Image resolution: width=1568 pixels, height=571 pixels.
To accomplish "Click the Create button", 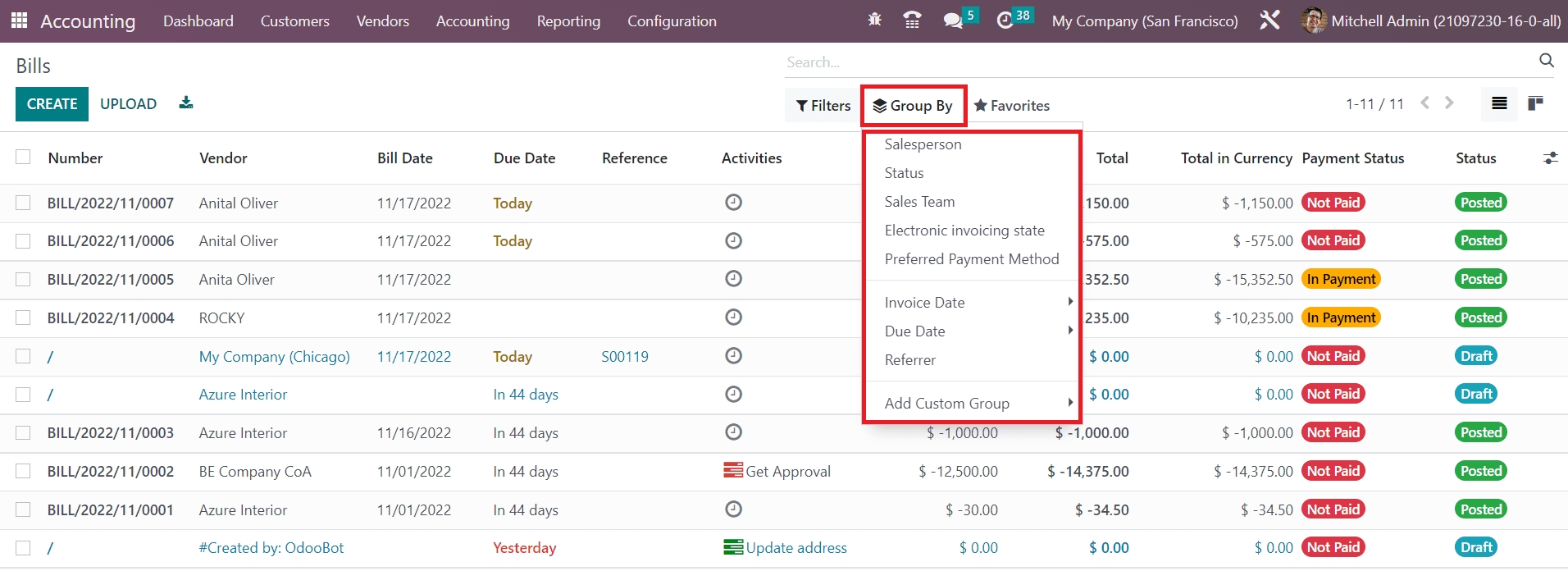I will click(x=52, y=104).
